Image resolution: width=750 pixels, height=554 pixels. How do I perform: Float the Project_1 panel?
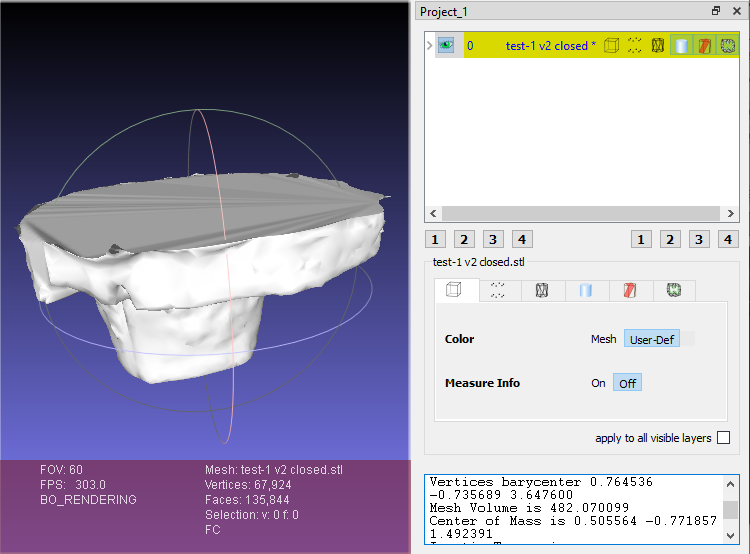pos(716,11)
